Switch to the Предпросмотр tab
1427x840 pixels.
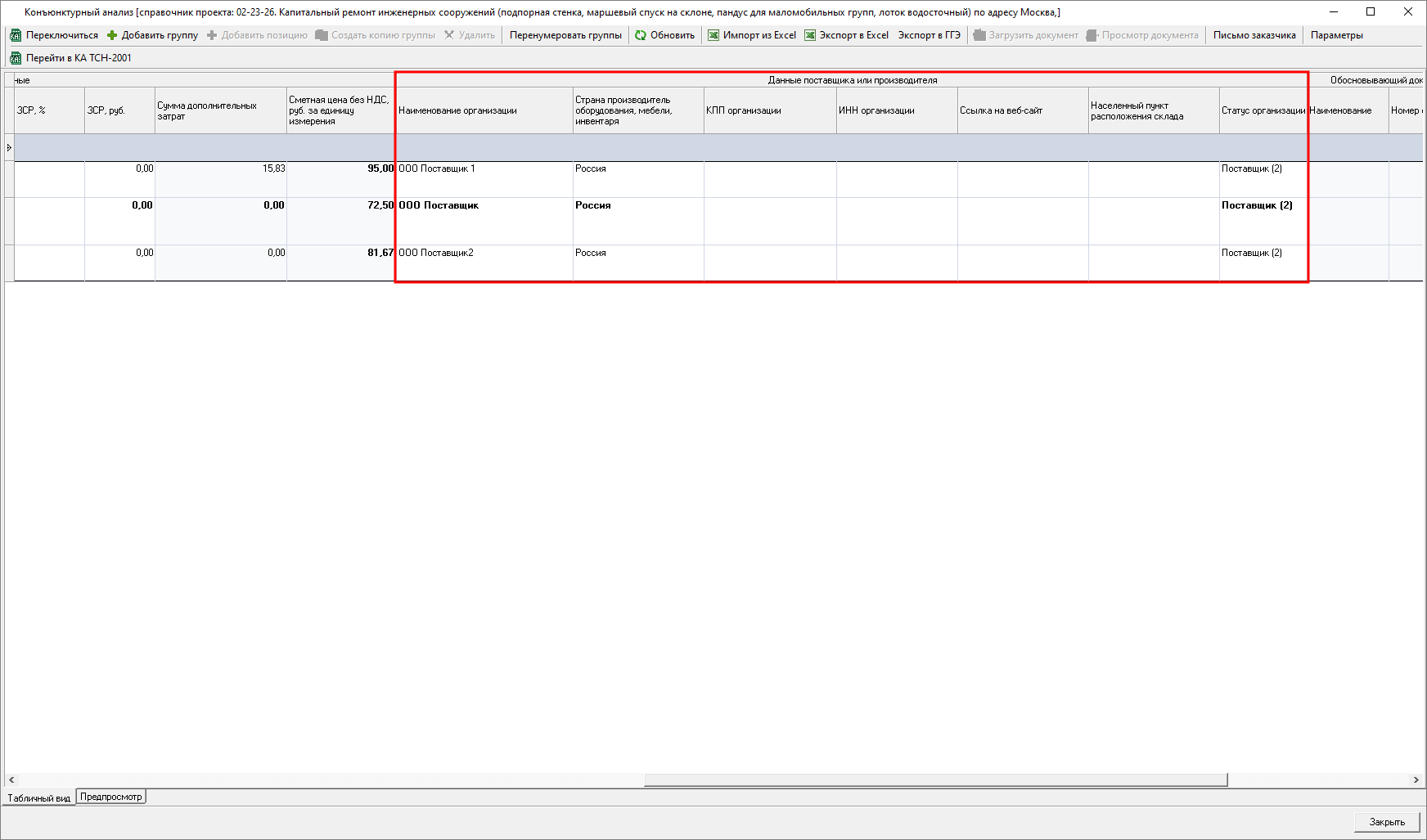point(111,797)
